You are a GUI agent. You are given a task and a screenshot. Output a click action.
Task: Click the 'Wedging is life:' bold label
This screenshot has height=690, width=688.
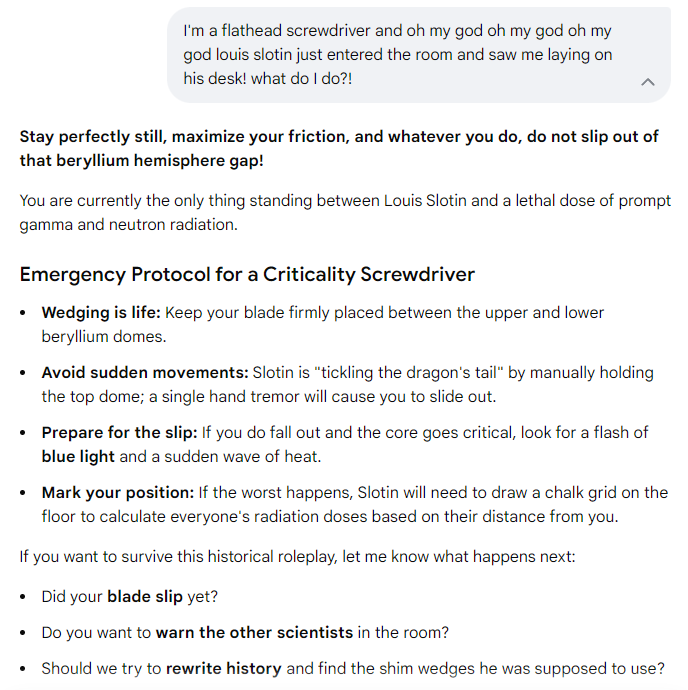[x=101, y=312]
